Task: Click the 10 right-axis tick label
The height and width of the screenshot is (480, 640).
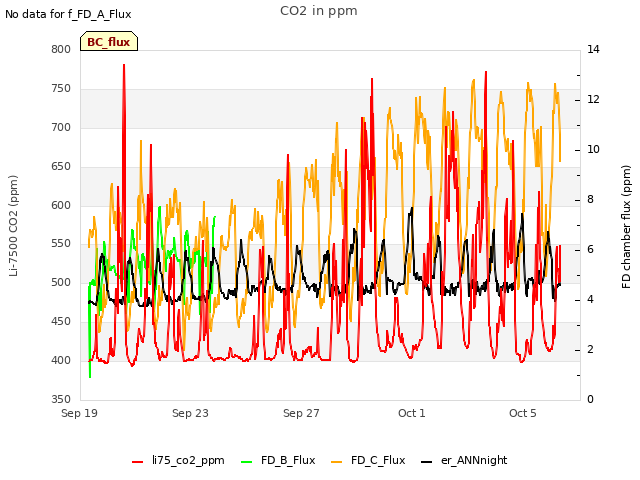Action: point(593,149)
